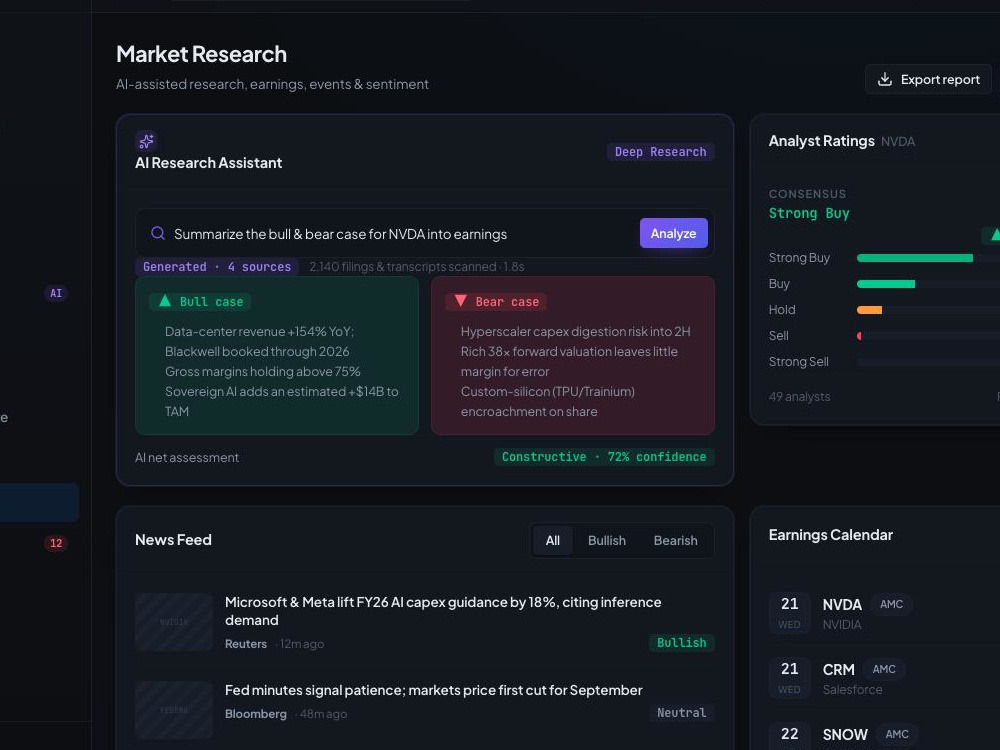Click the green up-triangle in Bull case
The height and width of the screenshot is (750, 1000).
[165, 300]
